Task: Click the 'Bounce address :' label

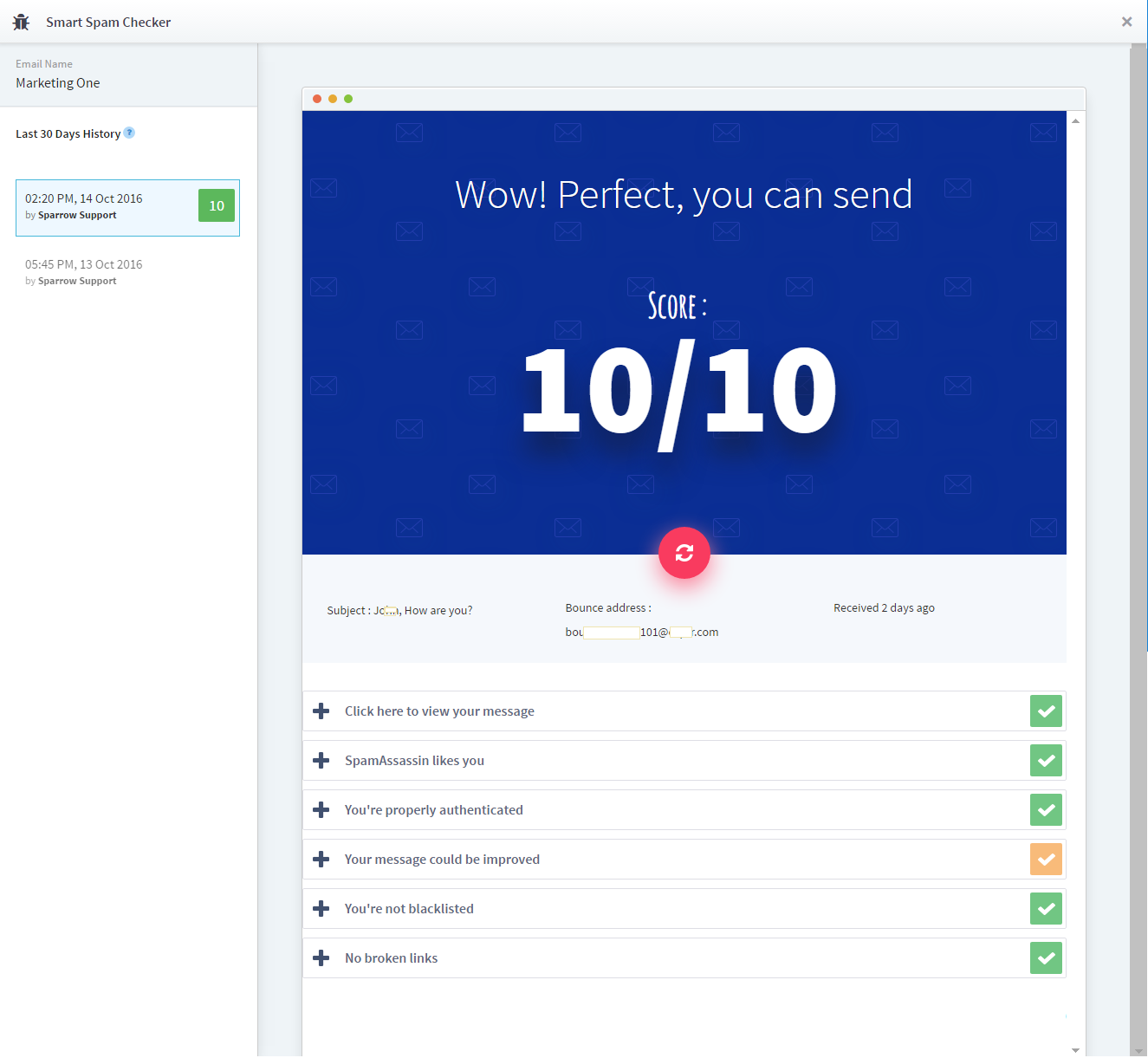Action: click(x=608, y=608)
